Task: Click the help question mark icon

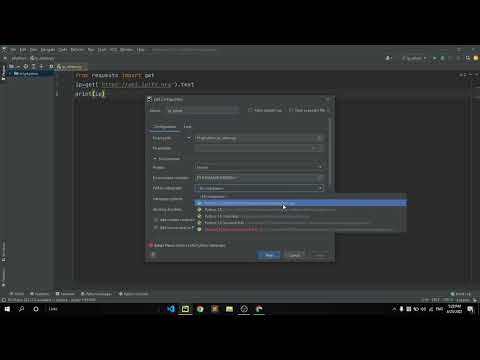Action: tap(153, 255)
